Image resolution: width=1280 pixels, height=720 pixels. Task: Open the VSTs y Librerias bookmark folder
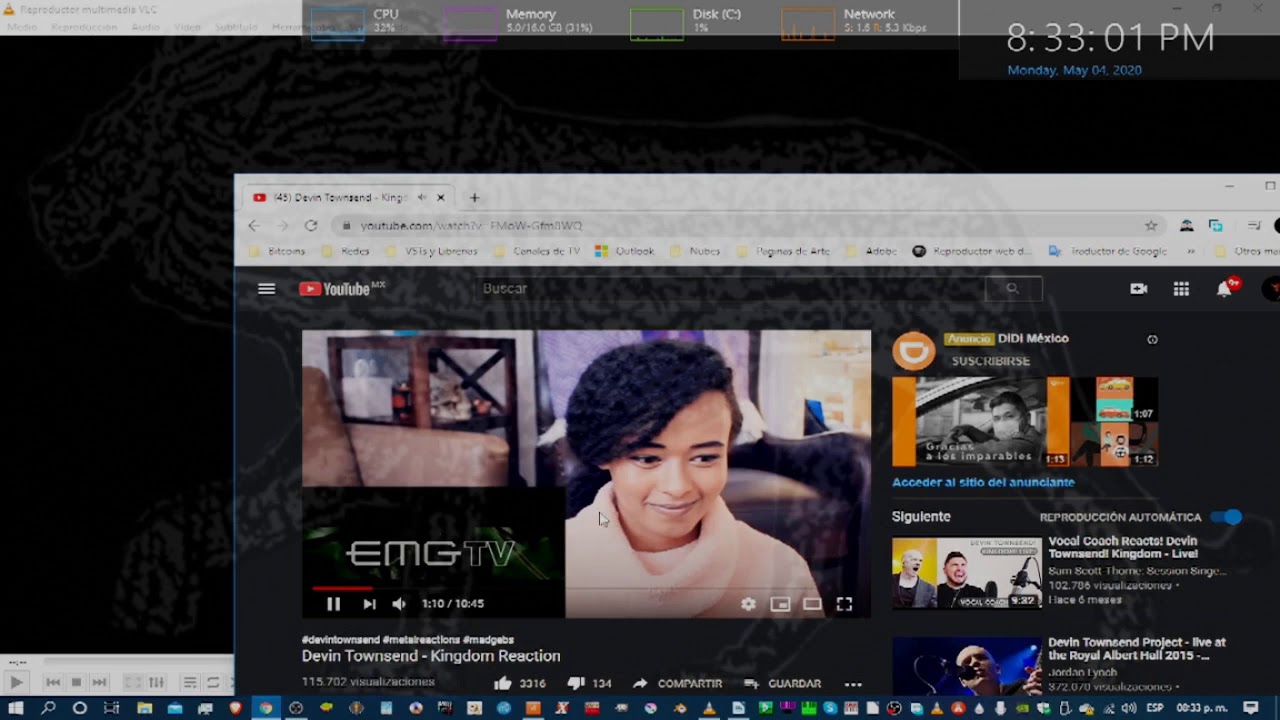coord(432,252)
